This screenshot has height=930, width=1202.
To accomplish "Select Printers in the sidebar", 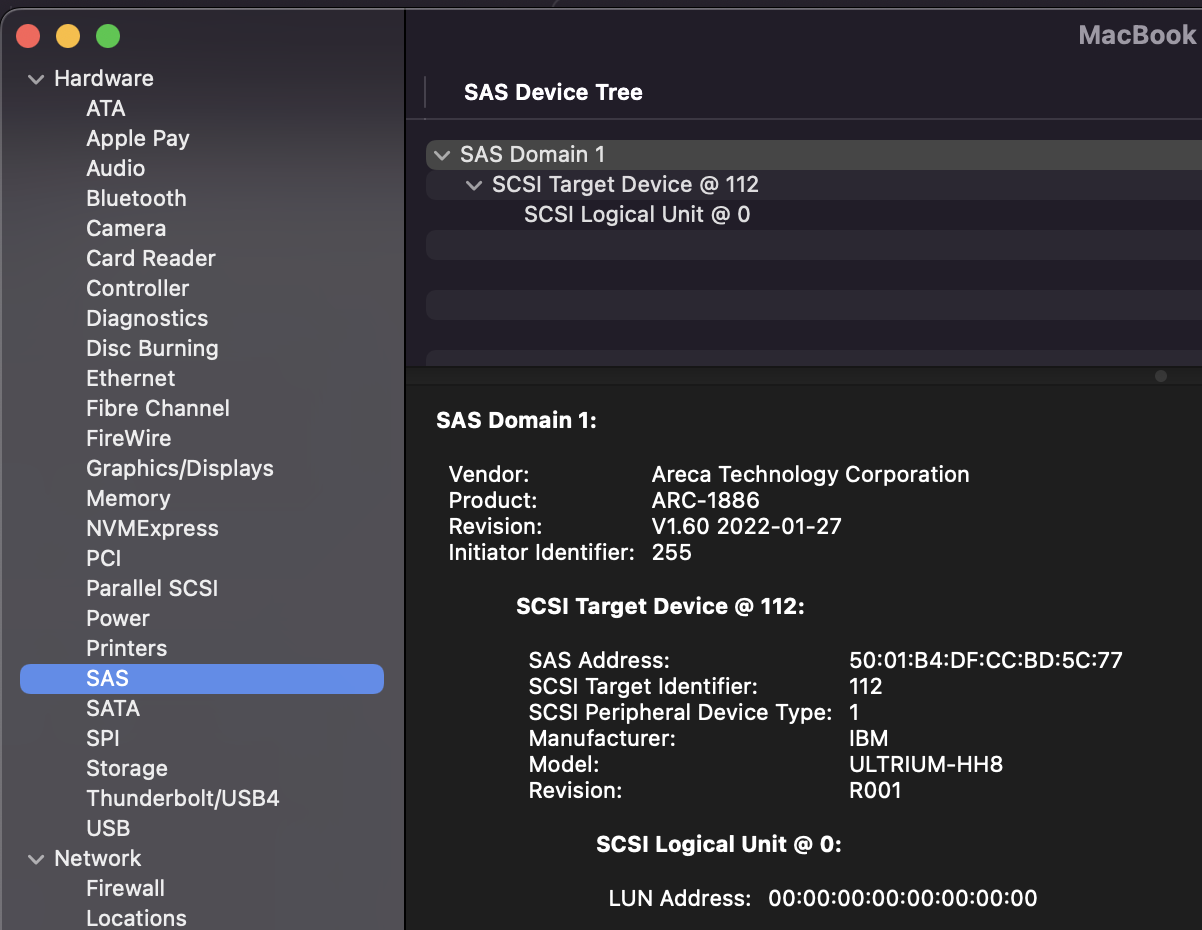I will click(126, 648).
